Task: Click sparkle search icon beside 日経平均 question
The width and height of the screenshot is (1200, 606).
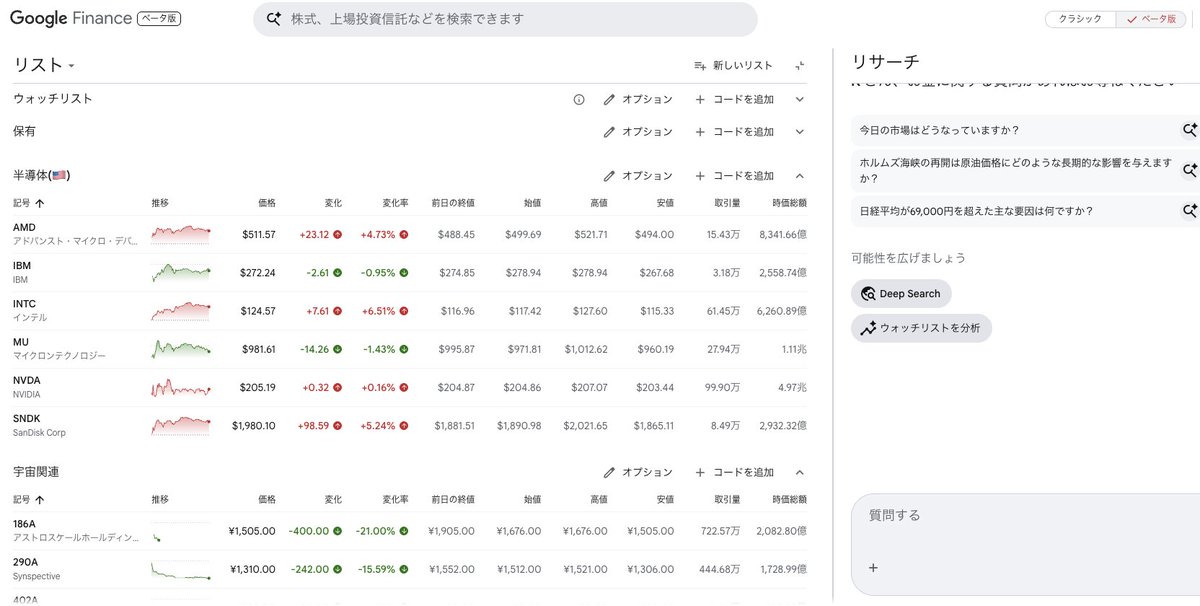Action: (x=1189, y=211)
